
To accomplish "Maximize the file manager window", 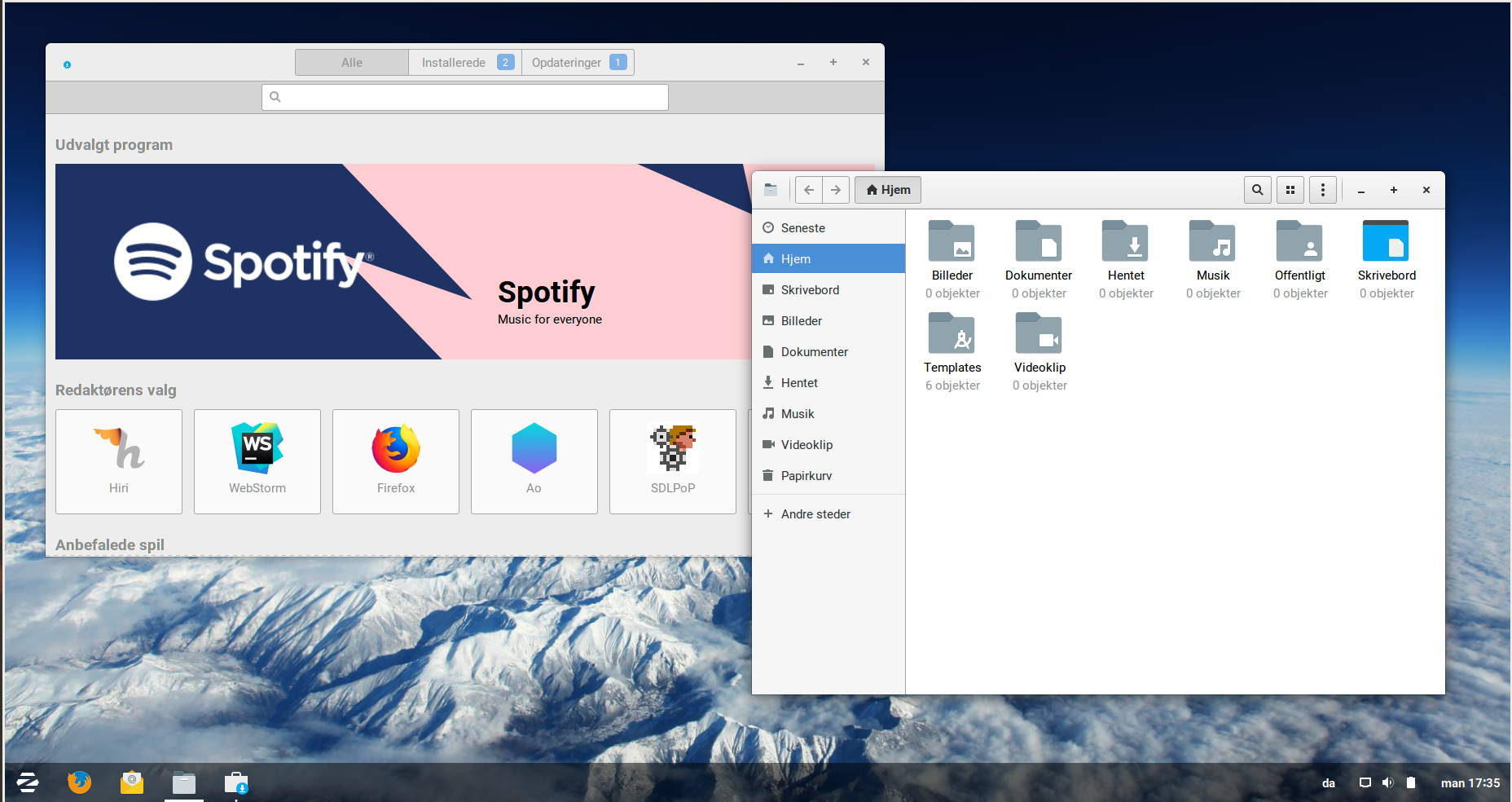I will (1394, 190).
